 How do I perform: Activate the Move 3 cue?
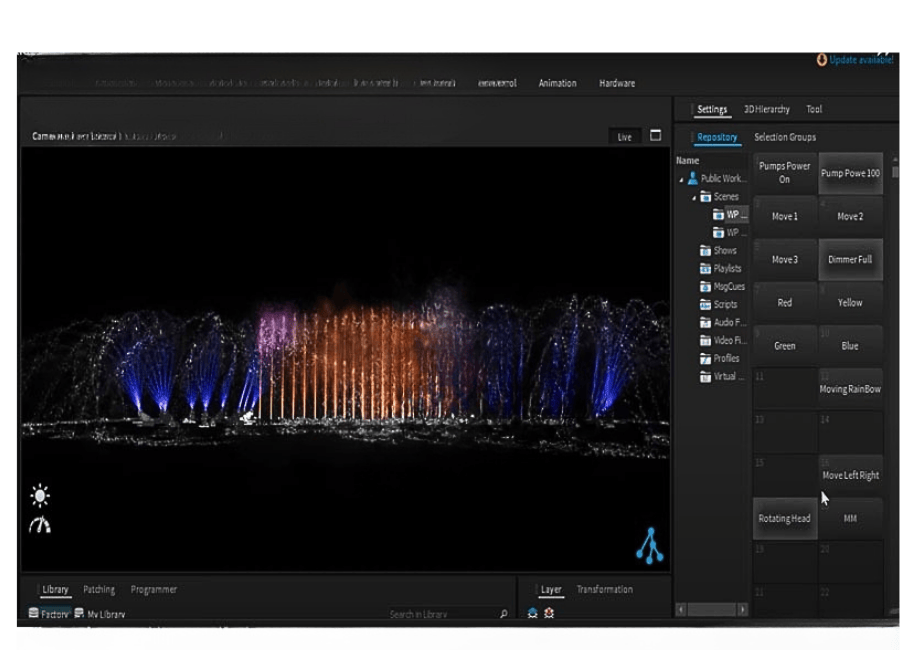tap(785, 260)
